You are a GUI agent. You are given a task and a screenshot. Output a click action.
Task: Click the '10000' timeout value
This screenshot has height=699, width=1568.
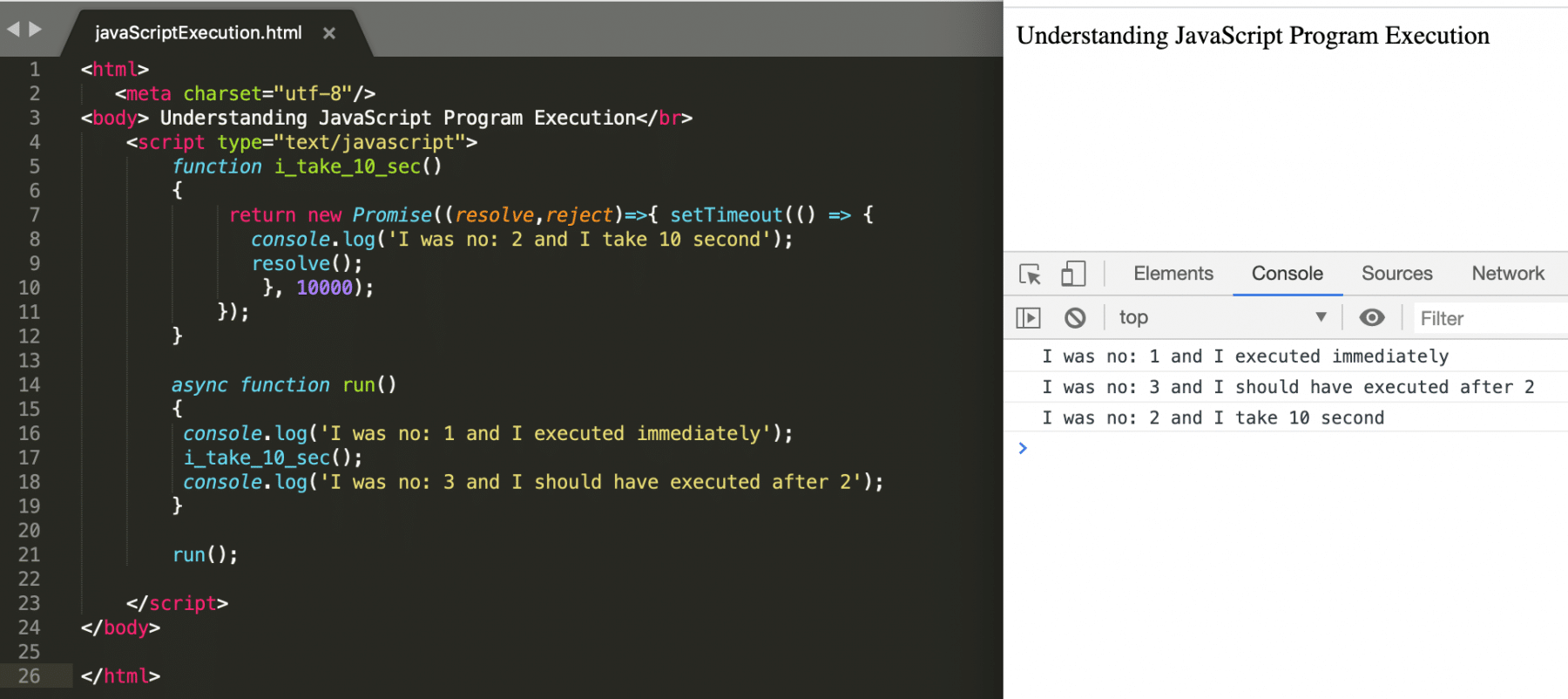click(324, 288)
